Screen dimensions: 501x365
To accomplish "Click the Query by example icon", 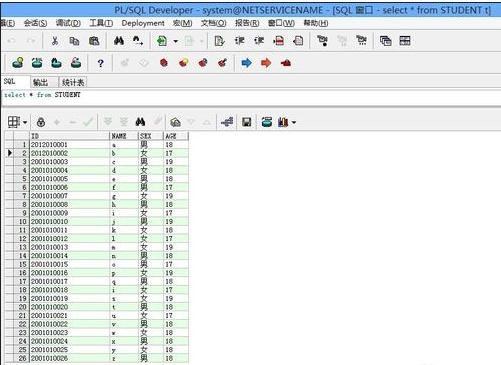I will point(175,122).
